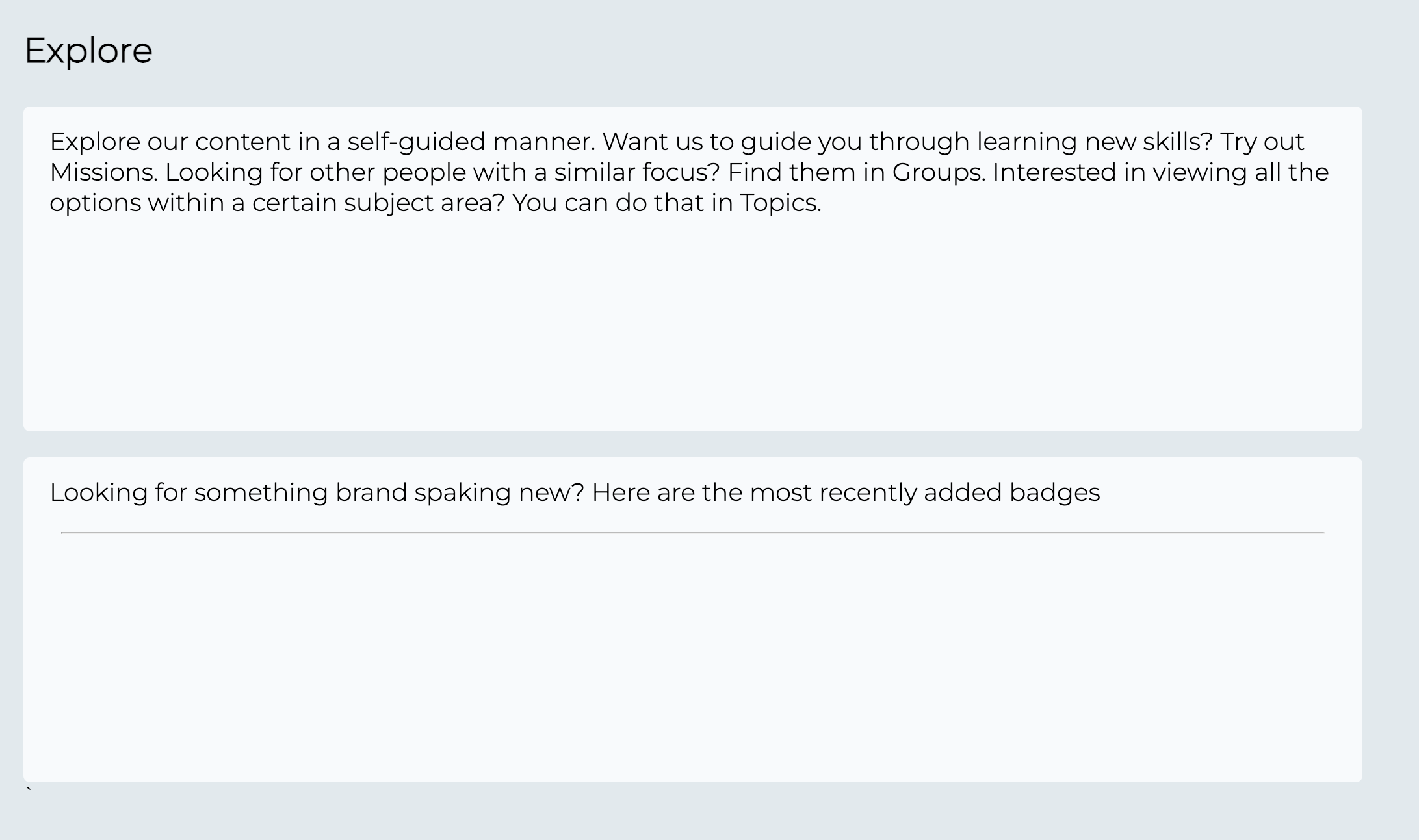Screen dimensions: 1419x840
Task: Click the words "Try out" in the description
Action: click(1262, 142)
